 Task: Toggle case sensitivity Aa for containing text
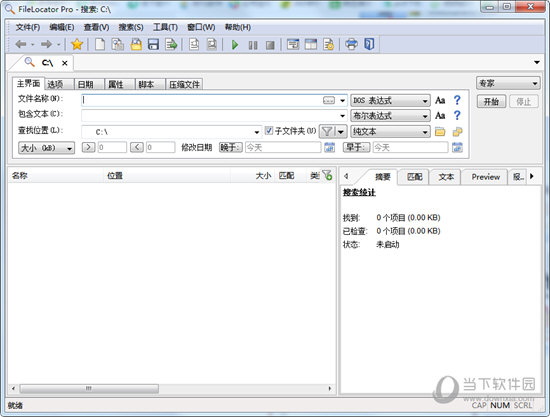pos(440,115)
